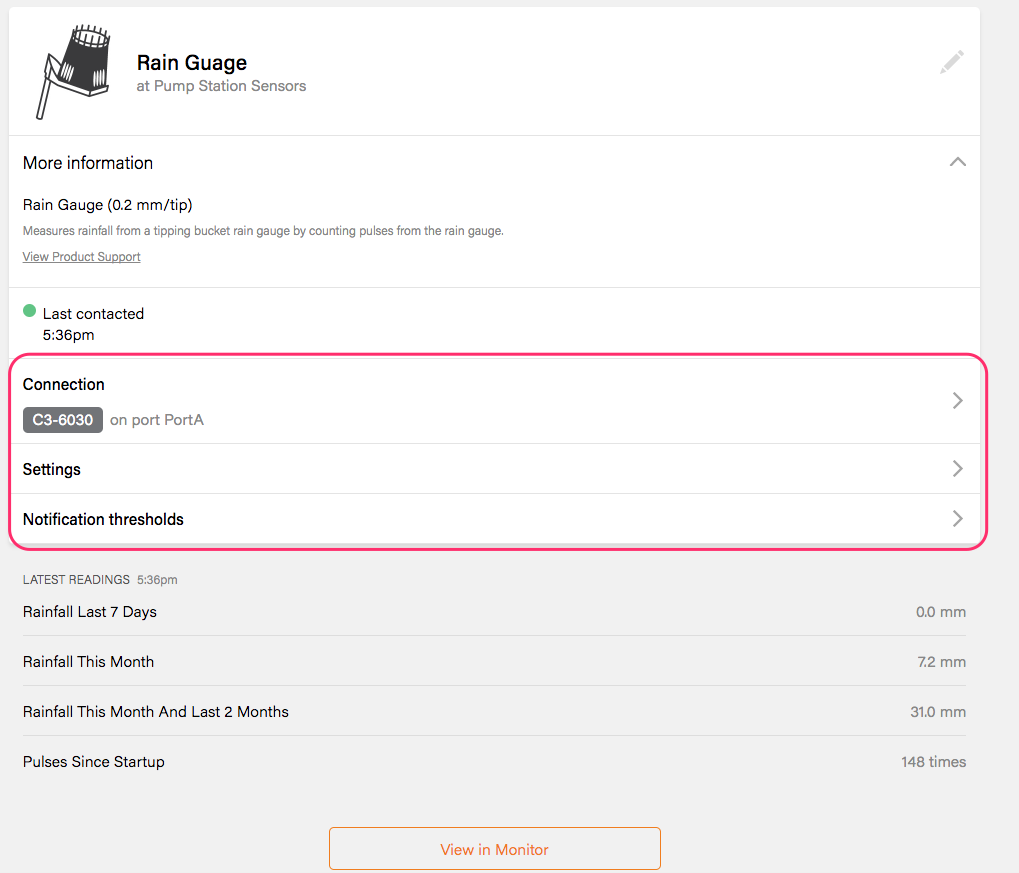Image resolution: width=1019 pixels, height=873 pixels.
Task: Select the Rainfall Last 7 Days reading
Action: 90,612
